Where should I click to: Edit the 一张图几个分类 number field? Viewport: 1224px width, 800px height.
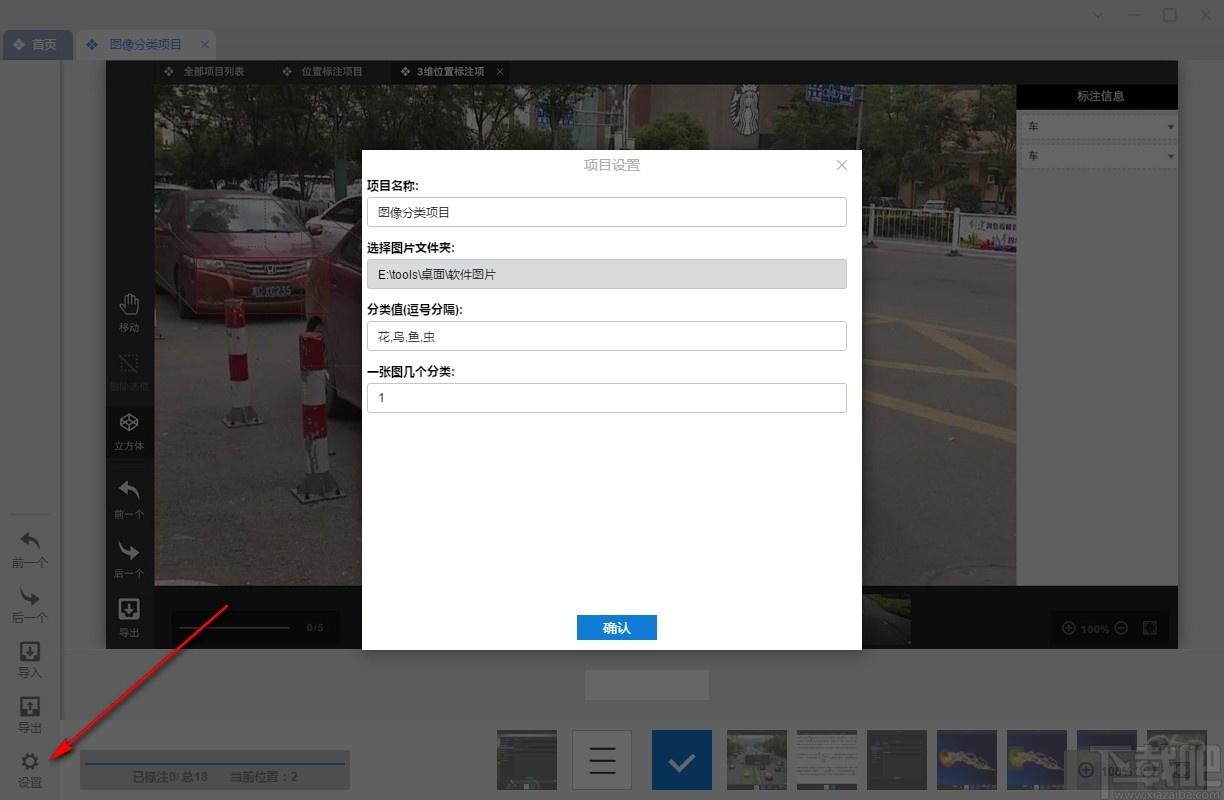click(607, 398)
